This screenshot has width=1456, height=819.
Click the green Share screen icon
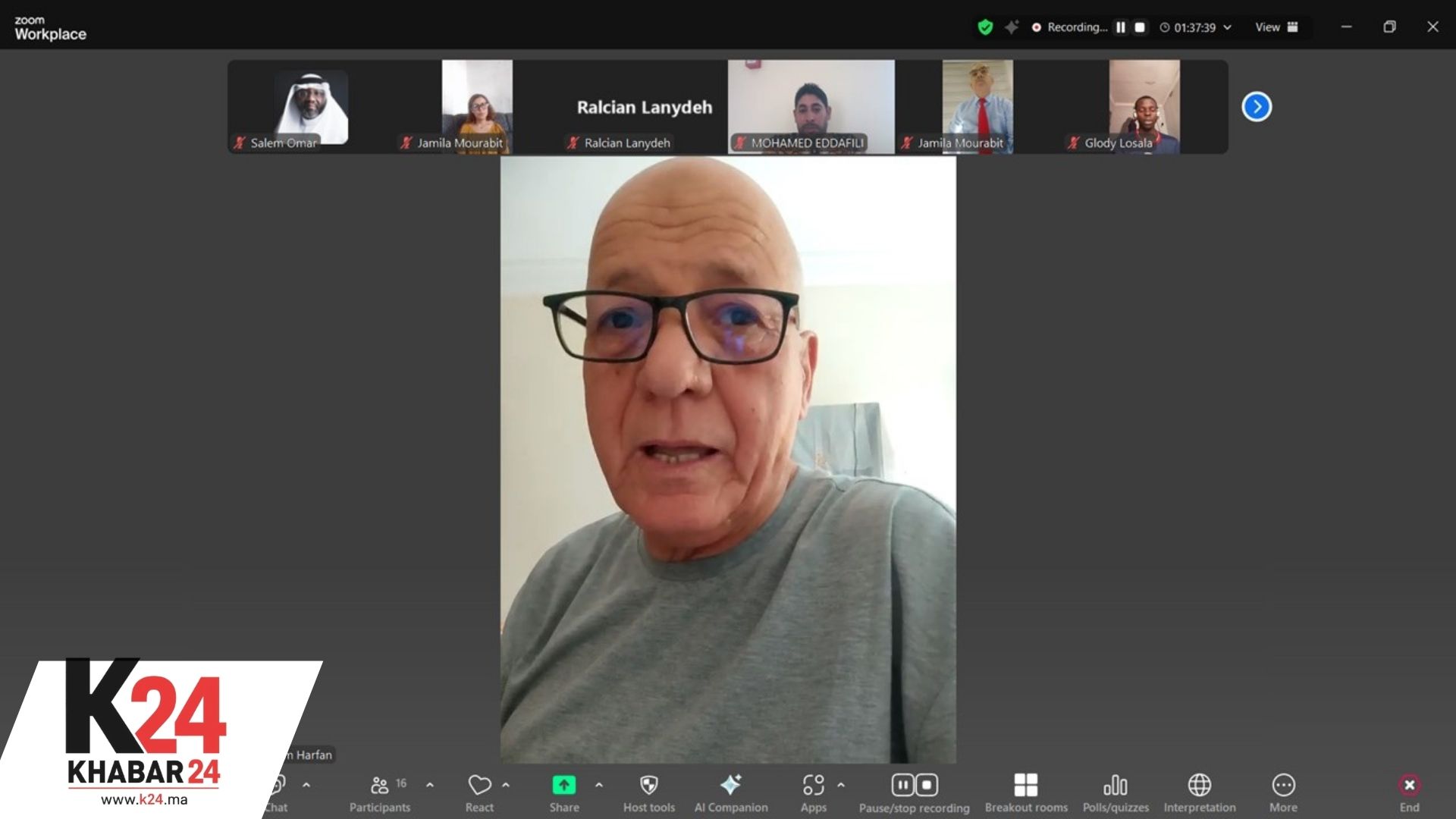[x=563, y=786]
